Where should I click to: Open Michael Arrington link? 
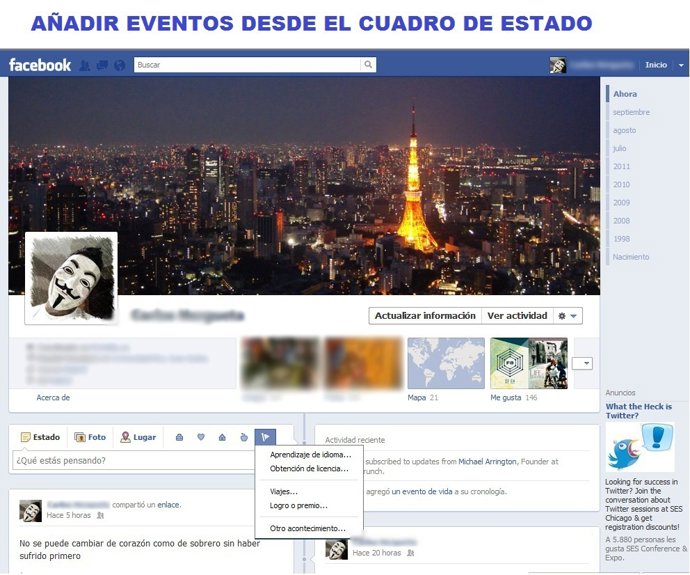pyautogui.click(x=487, y=461)
